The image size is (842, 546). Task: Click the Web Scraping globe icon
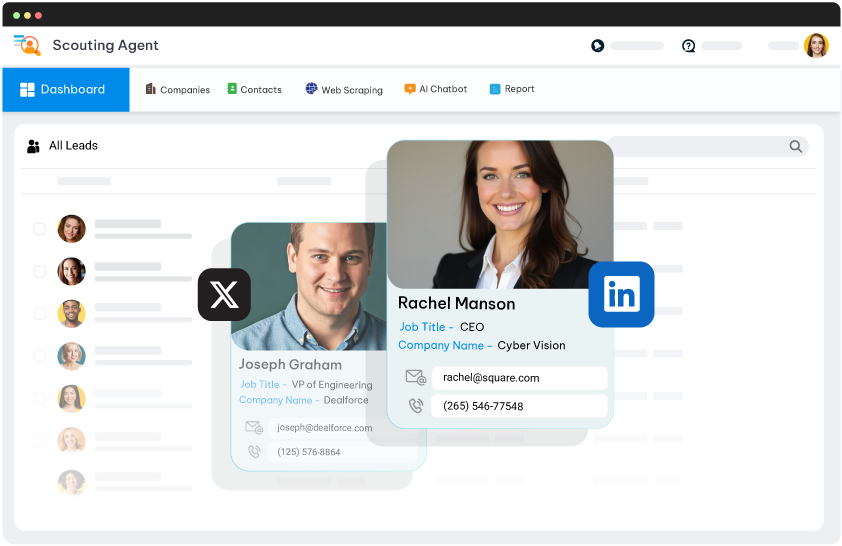pyautogui.click(x=311, y=88)
